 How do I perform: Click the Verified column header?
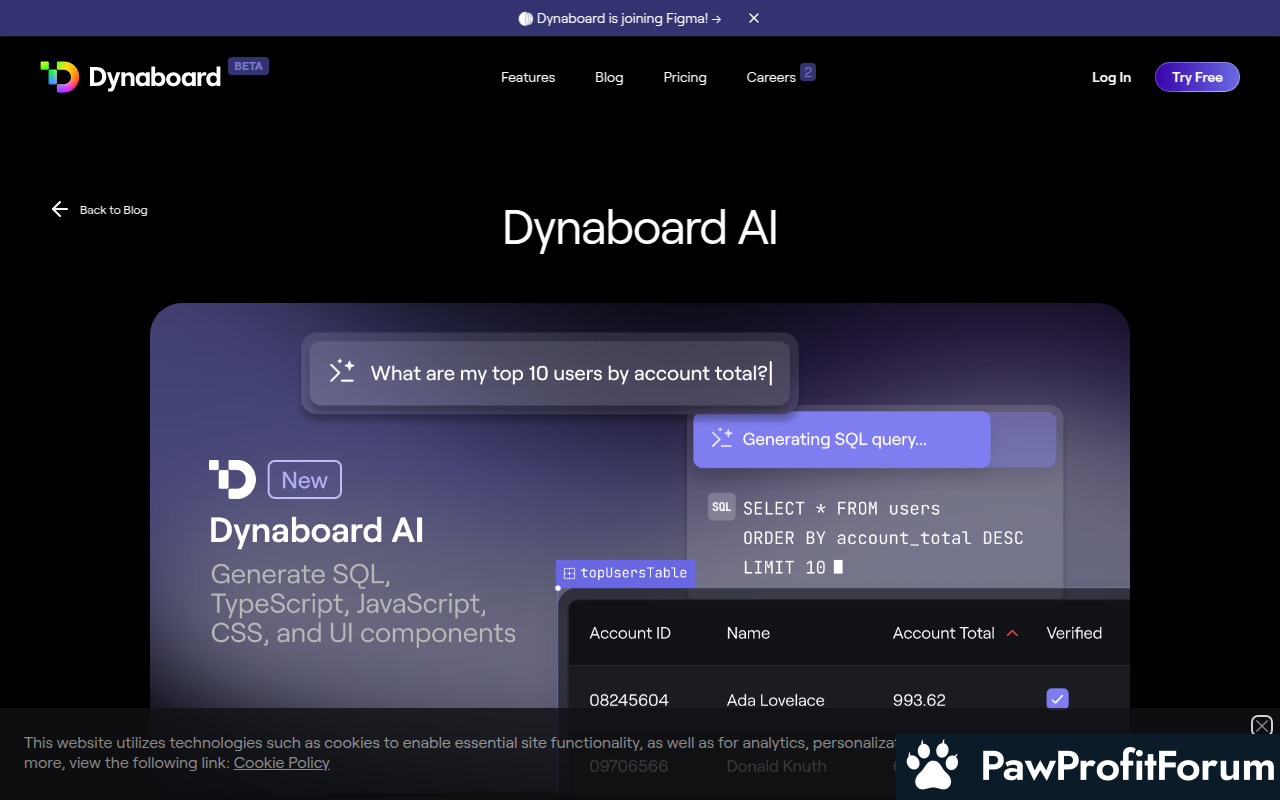(x=1074, y=633)
